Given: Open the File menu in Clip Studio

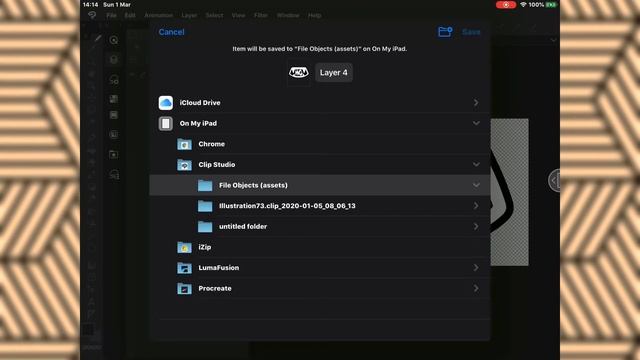Looking at the screenshot, I should [x=111, y=16].
